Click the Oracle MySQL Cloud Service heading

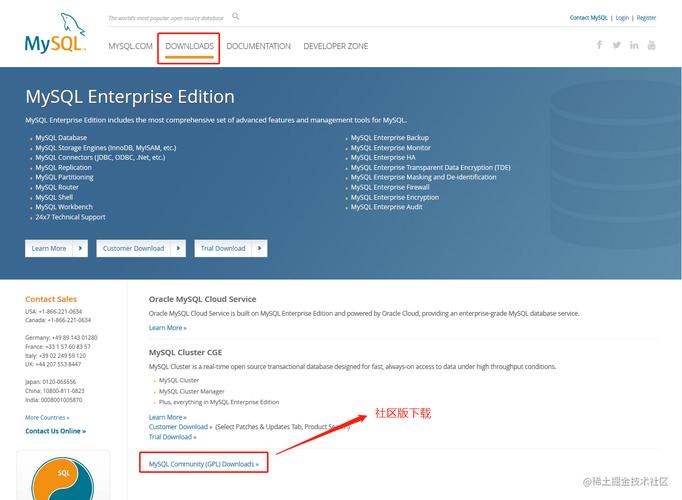[202, 299]
